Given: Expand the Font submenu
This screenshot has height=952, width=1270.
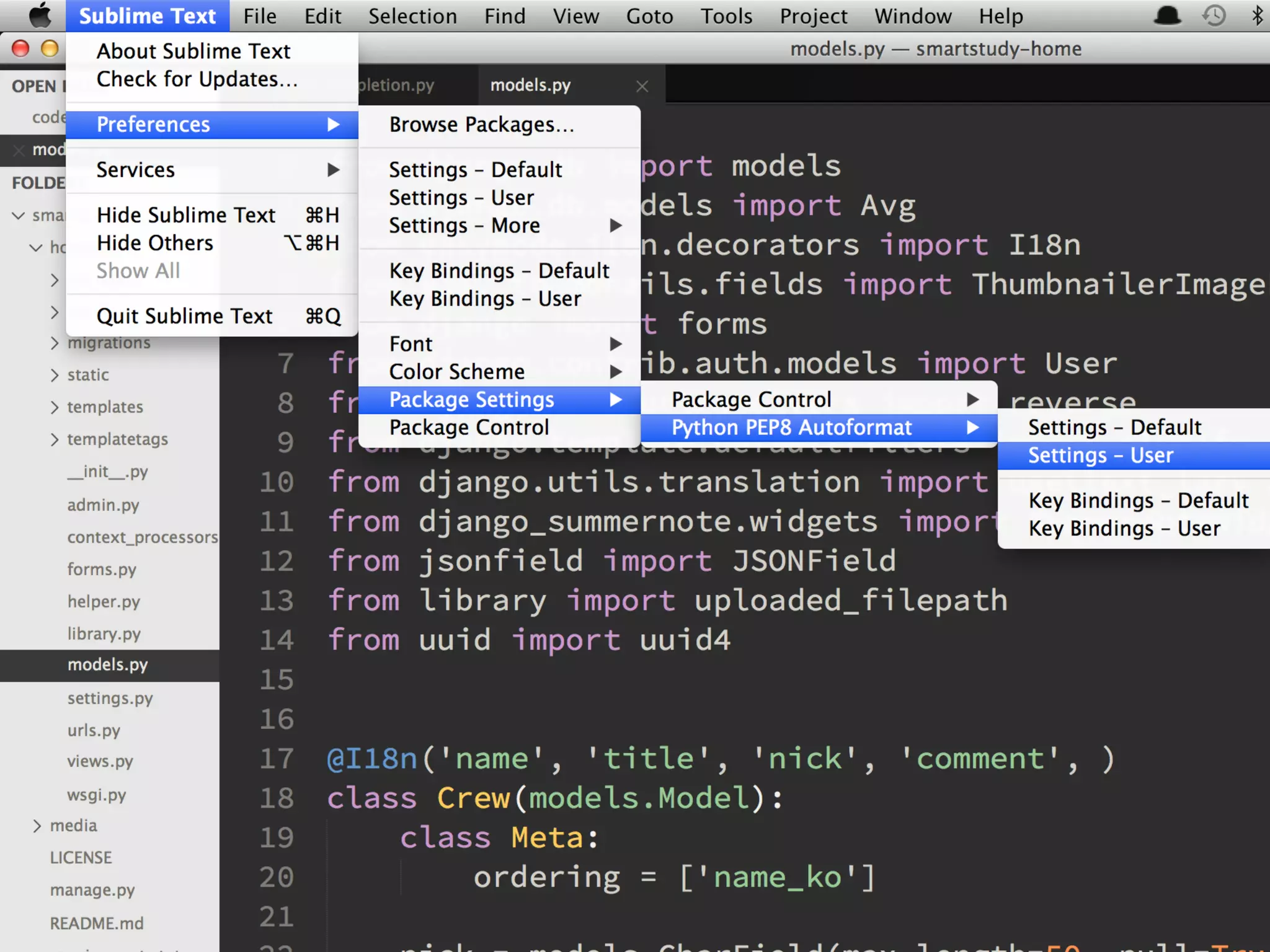Looking at the screenshot, I should point(500,344).
